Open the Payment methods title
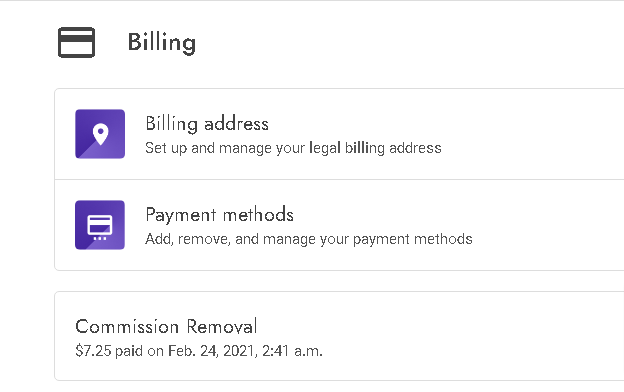624x392 pixels. [220, 215]
